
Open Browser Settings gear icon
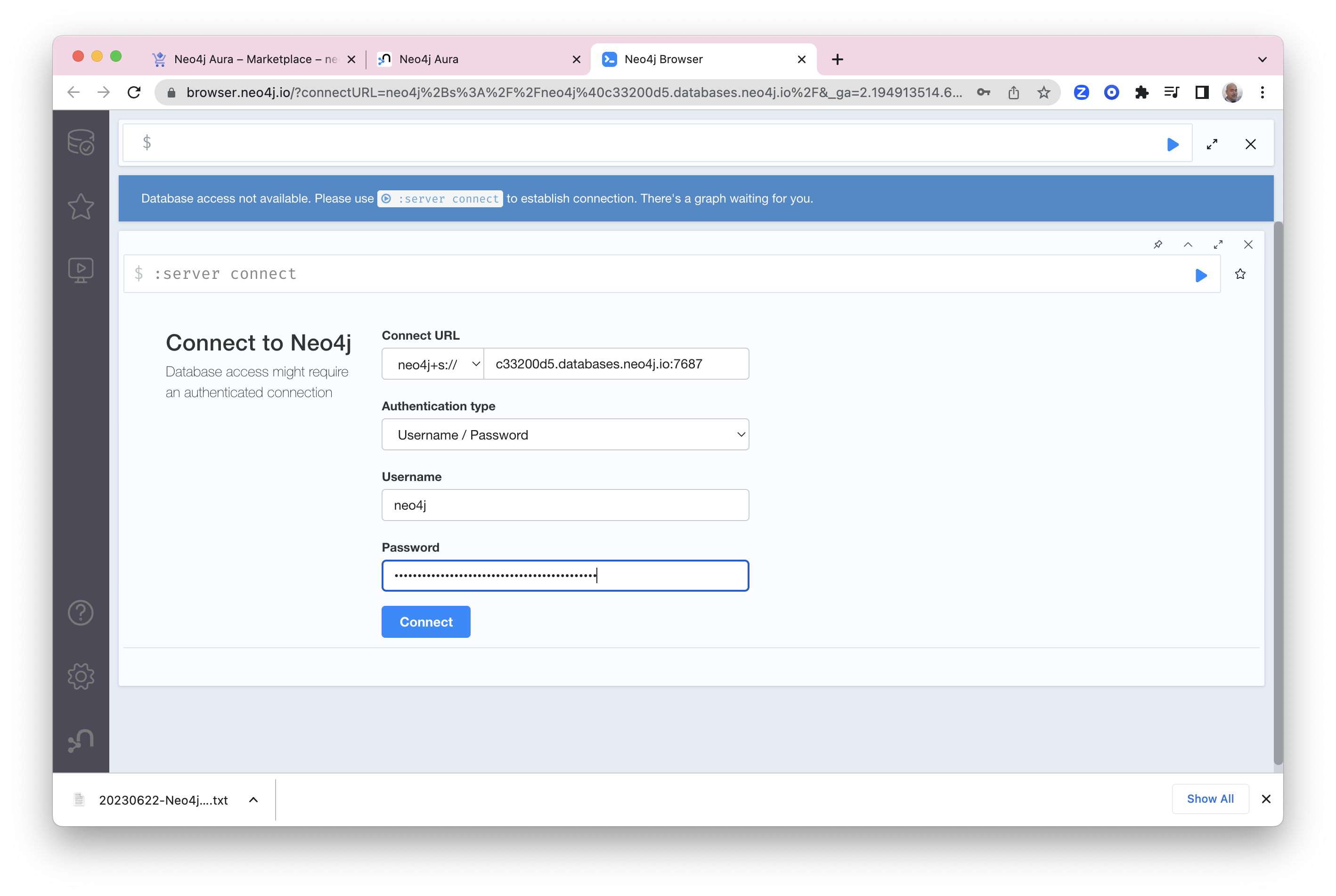[81, 676]
